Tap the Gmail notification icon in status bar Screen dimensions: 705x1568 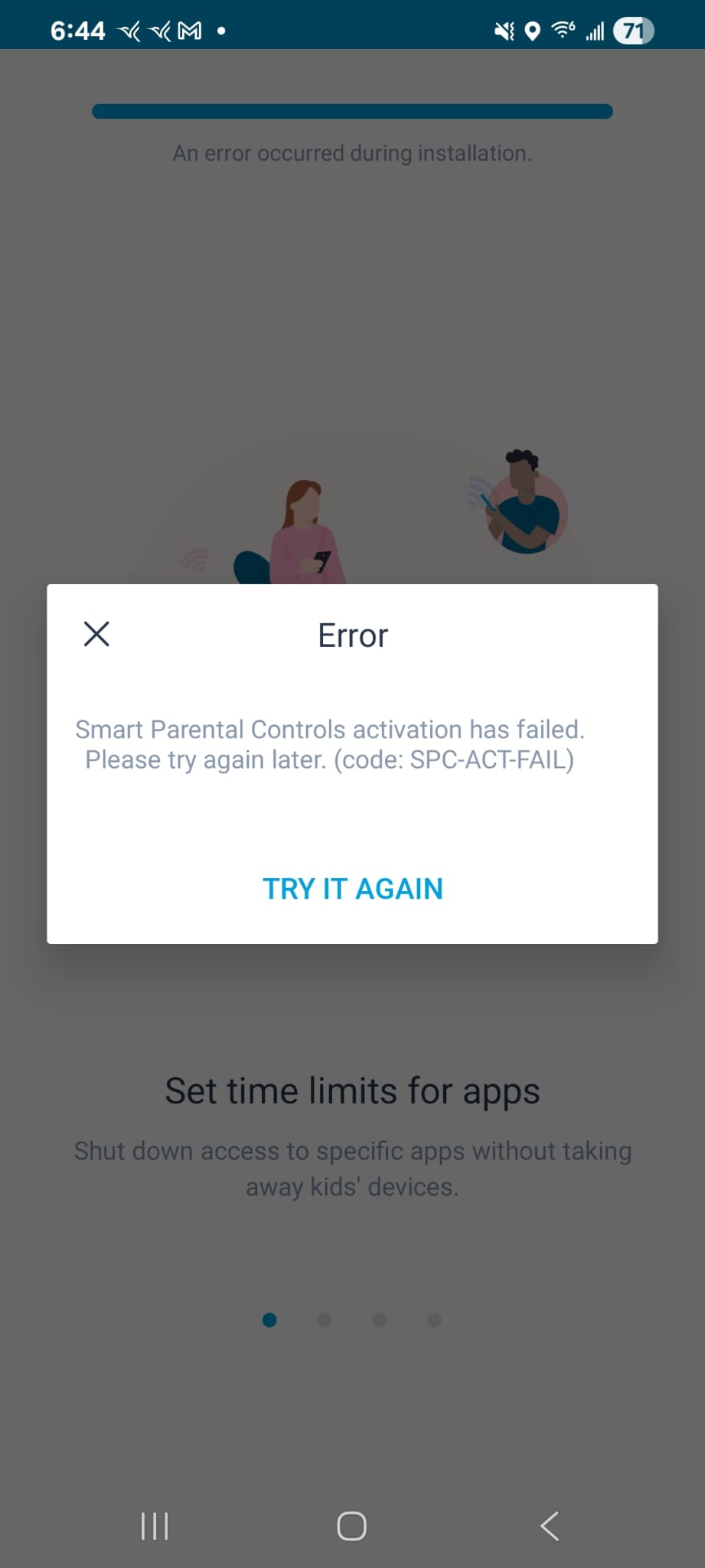tap(190, 31)
